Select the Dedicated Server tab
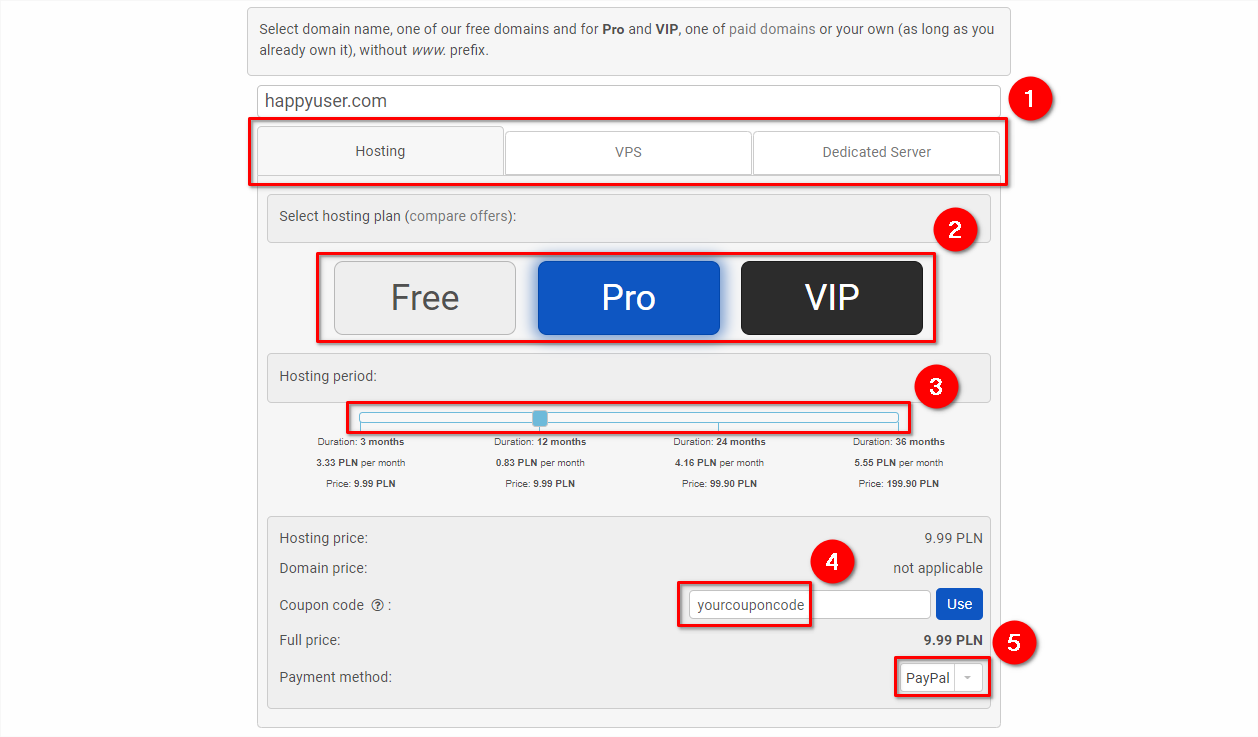This screenshot has width=1258, height=737. (x=876, y=153)
